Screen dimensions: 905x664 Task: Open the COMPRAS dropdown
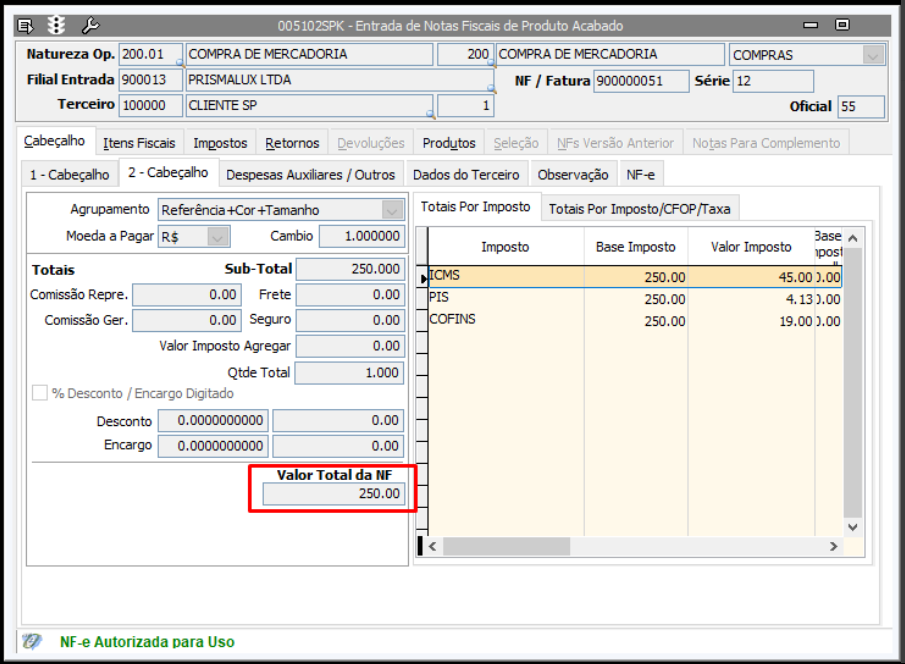point(873,55)
